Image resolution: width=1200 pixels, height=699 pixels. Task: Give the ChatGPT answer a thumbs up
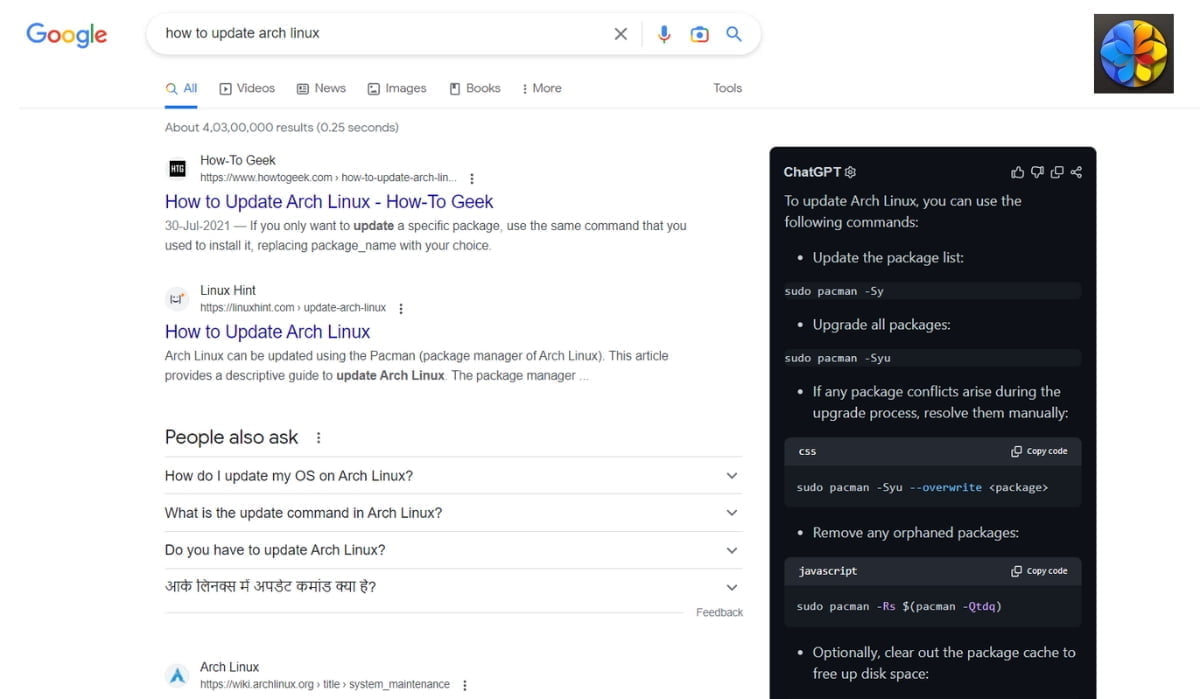click(x=1017, y=172)
